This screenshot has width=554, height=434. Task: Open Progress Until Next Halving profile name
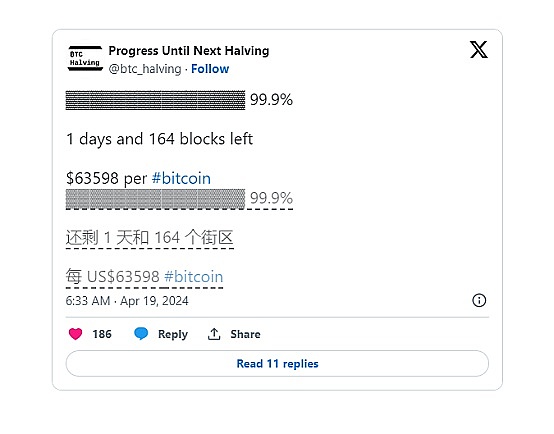pos(189,51)
